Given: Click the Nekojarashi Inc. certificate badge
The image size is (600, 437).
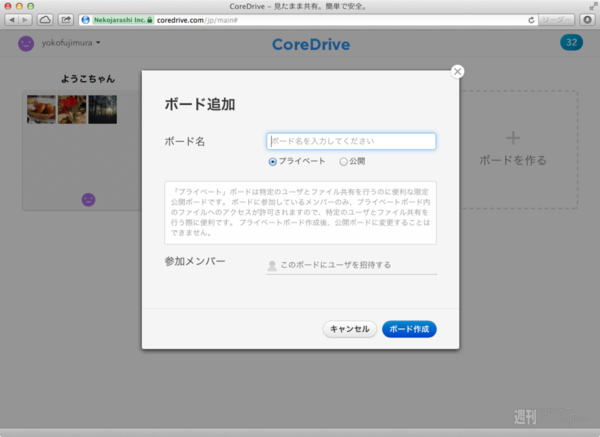Looking at the screenshot, I should (122, 20).
